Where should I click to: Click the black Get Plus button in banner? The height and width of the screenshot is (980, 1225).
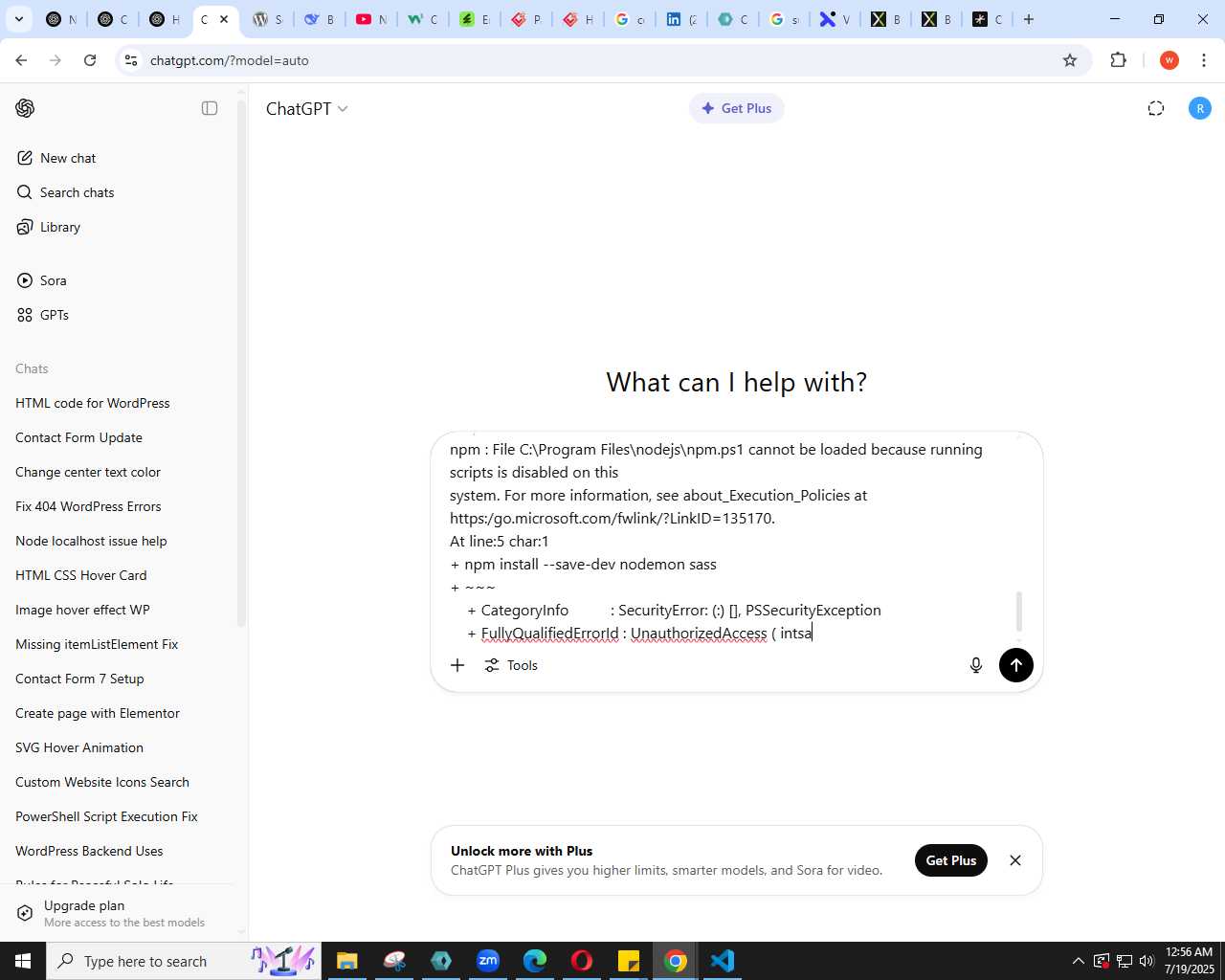click(x=951, y=860)
